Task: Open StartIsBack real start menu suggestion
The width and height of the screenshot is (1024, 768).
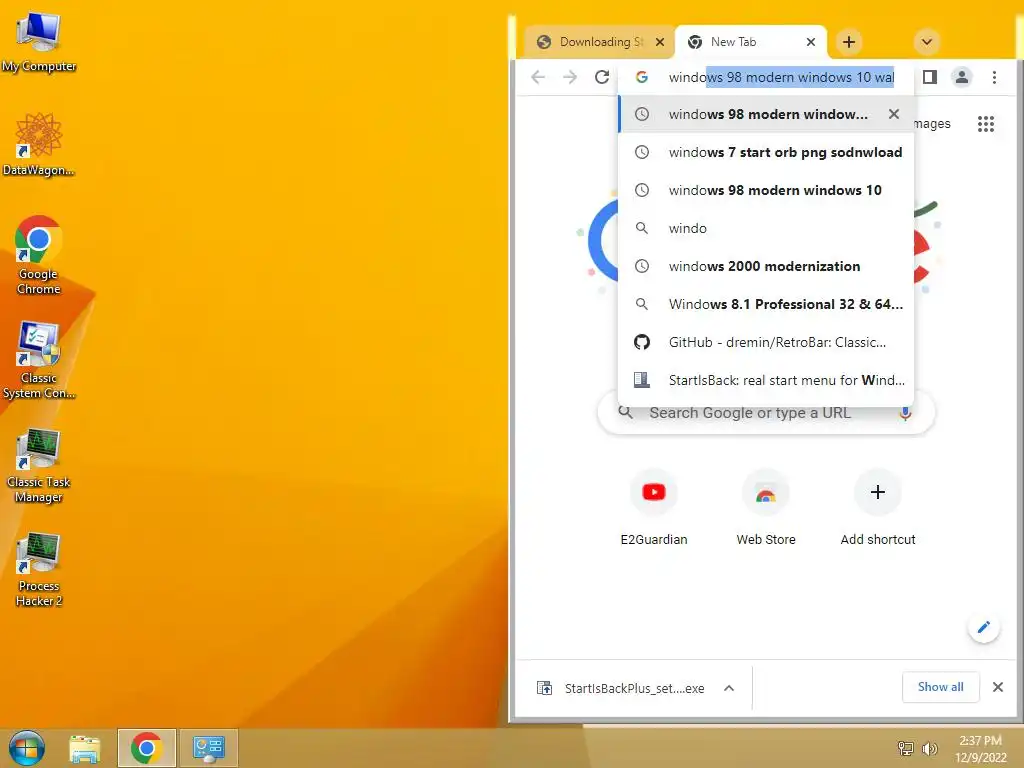Action: pyautogui.click(x=766, y=380)
